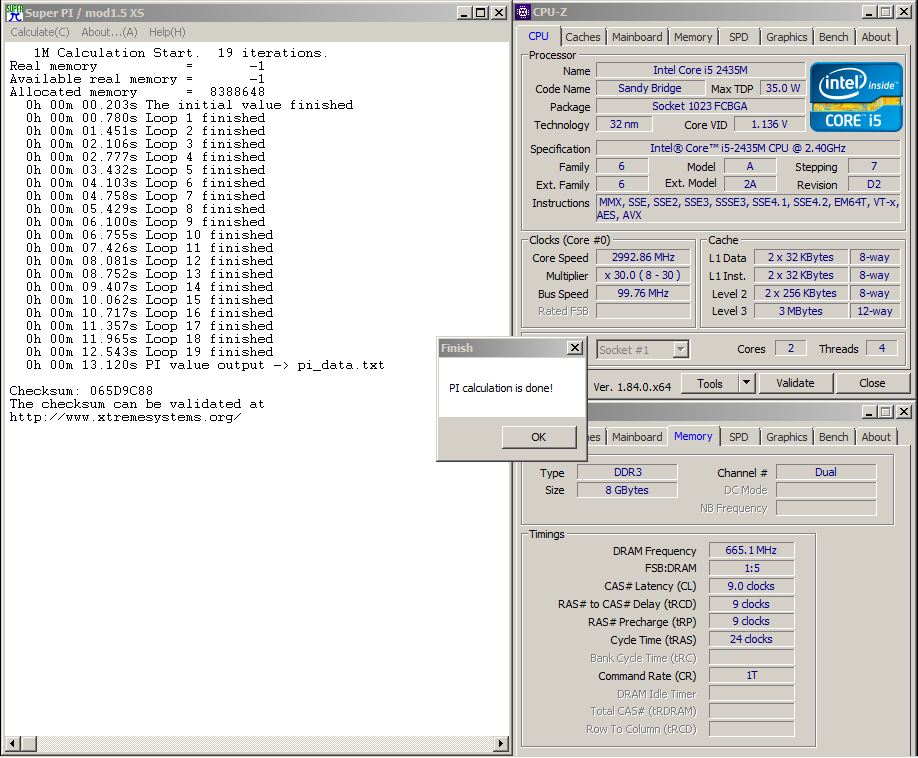The height and width of the screenshot is (758, 918).
Task: Open the About...(A) menu in Super PI
Action: [x=109, y=32]
